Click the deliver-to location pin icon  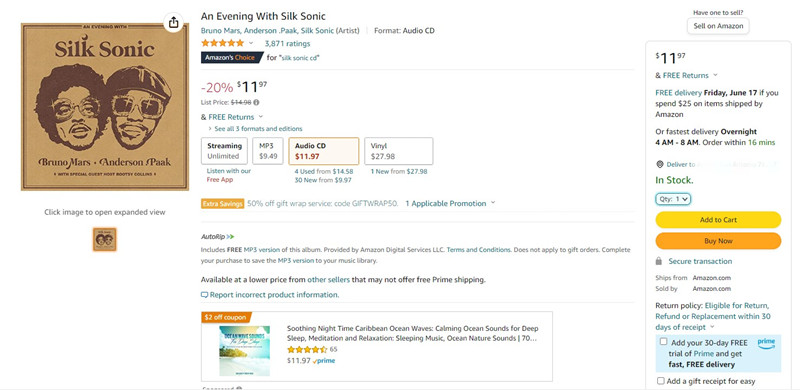click(x=659, y=164)
